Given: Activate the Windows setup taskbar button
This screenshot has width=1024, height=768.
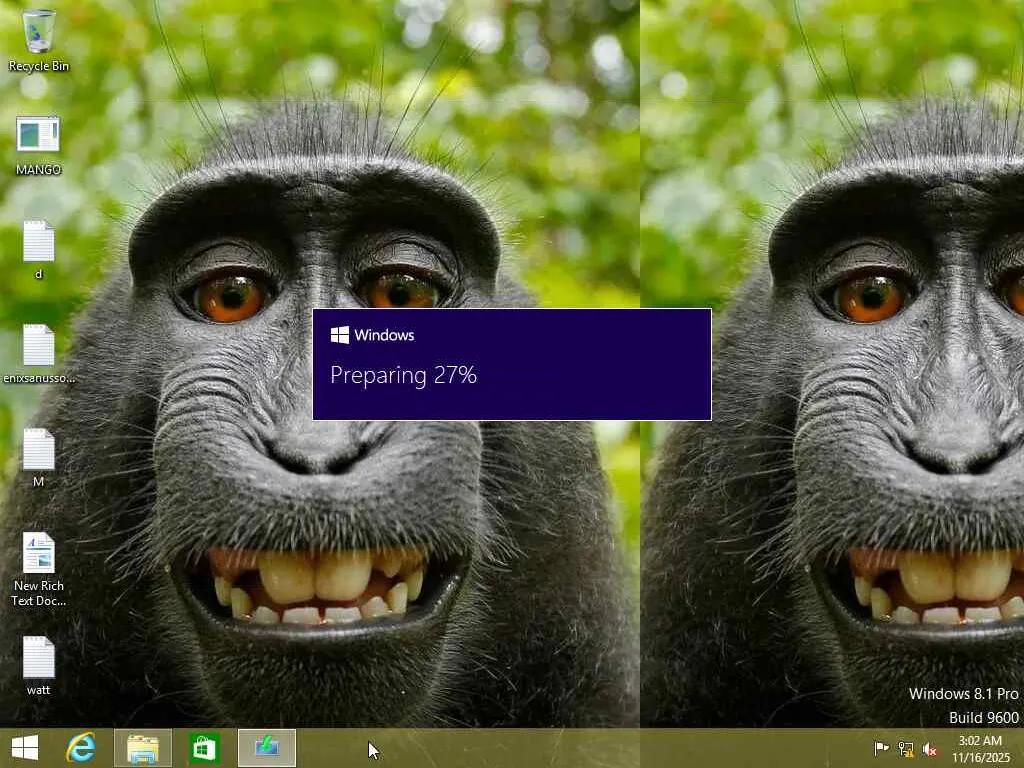Looking at the screenshot, I should click(267, 748).
